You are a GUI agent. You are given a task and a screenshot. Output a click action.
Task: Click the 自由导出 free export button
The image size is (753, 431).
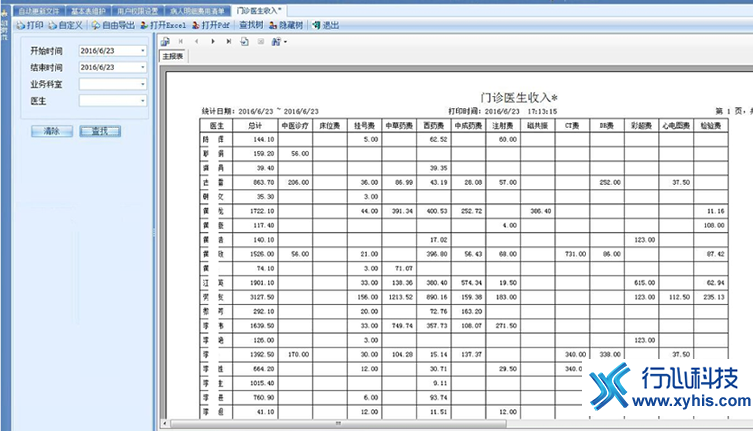113,25
